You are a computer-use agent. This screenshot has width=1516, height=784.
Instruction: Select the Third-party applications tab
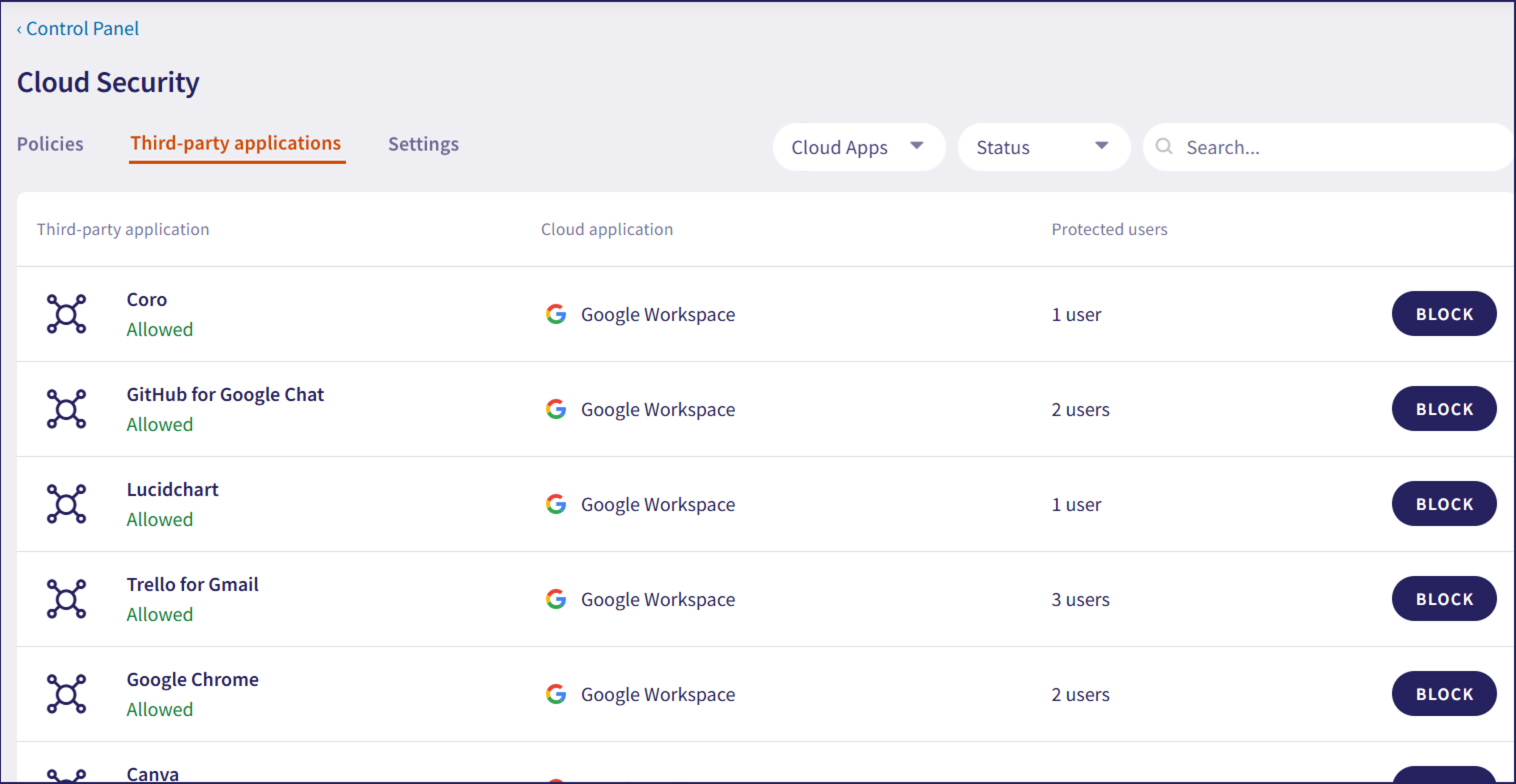pyautogui.click(x=236, y=143)
